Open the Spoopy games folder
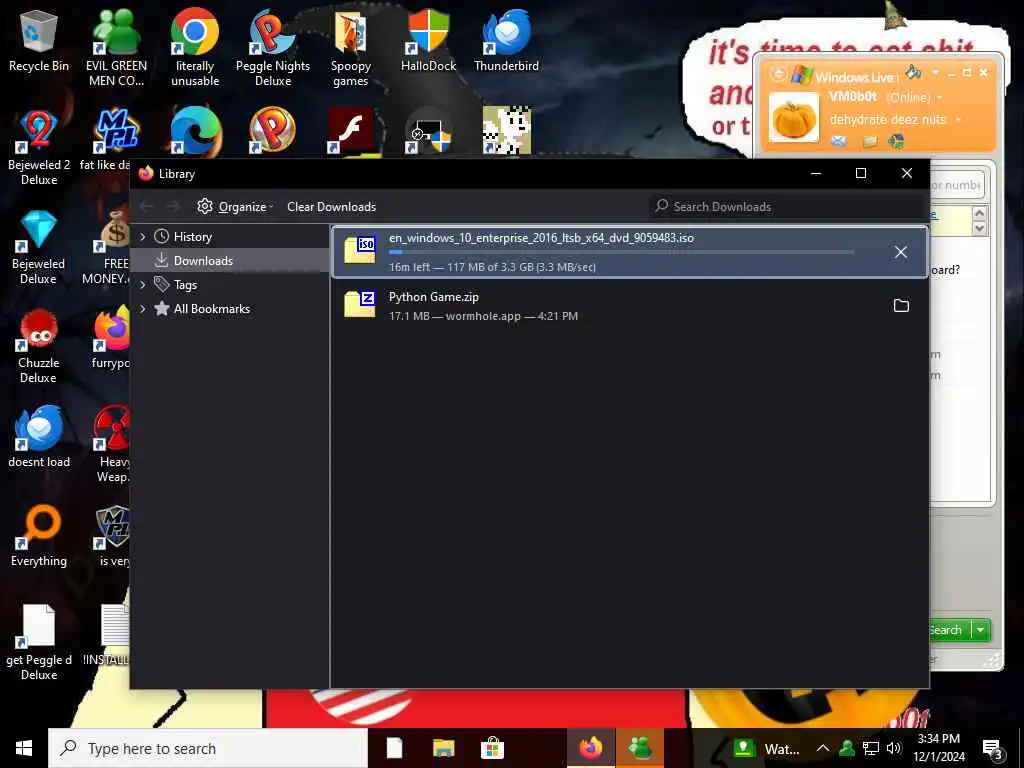The width and height of the screenshot is (1024, 768). (x=351, y=48)
